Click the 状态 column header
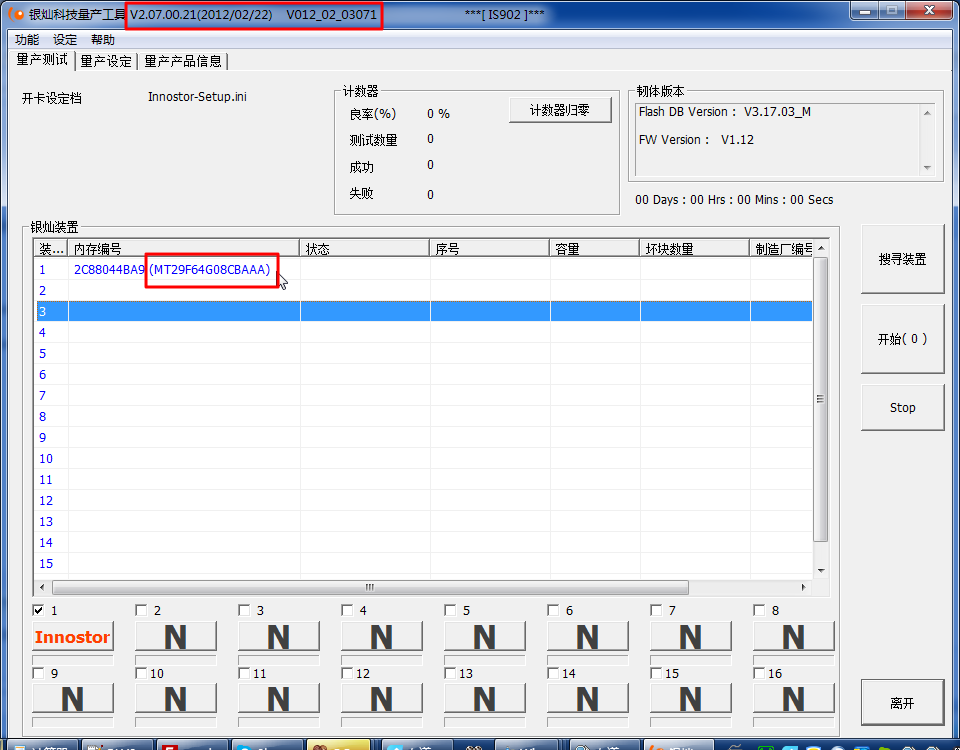This screenshot has width=960, height=750. [365, 249]
